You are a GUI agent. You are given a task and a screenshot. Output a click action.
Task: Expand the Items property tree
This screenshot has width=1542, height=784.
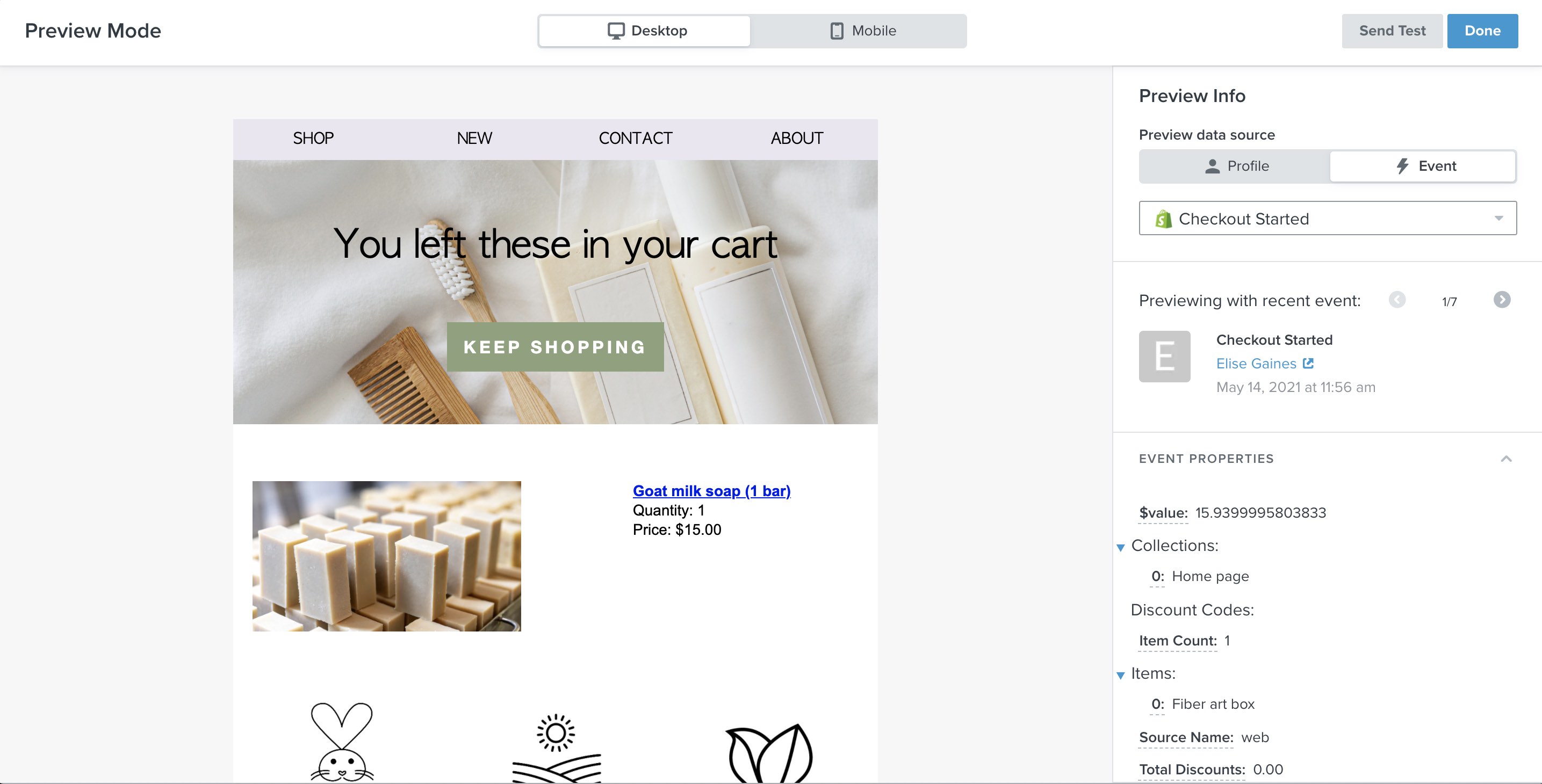pyautogui.click(x=1120, y=672)
